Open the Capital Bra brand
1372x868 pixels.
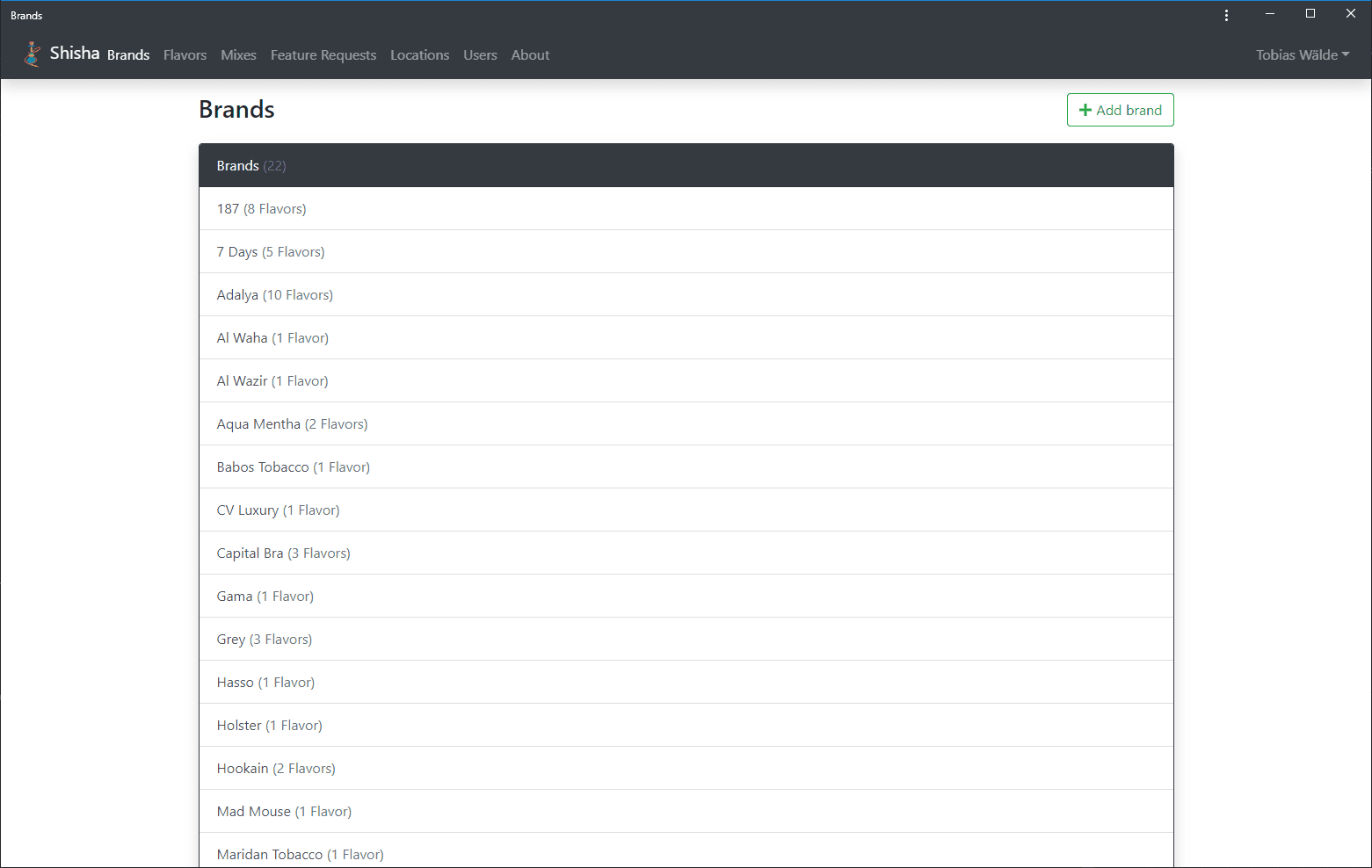pos(686,553)
